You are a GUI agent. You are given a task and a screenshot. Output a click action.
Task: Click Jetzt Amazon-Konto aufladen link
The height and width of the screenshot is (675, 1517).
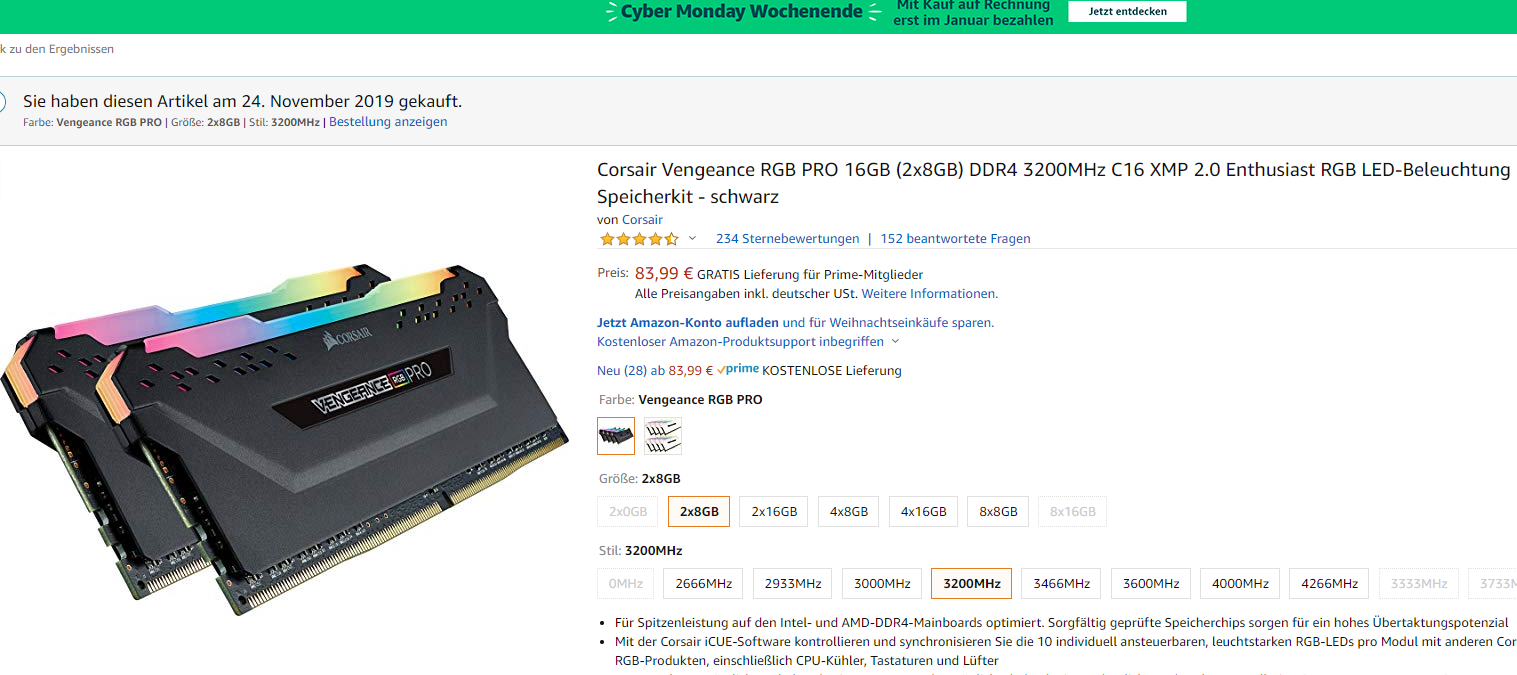tap(688, 323)
